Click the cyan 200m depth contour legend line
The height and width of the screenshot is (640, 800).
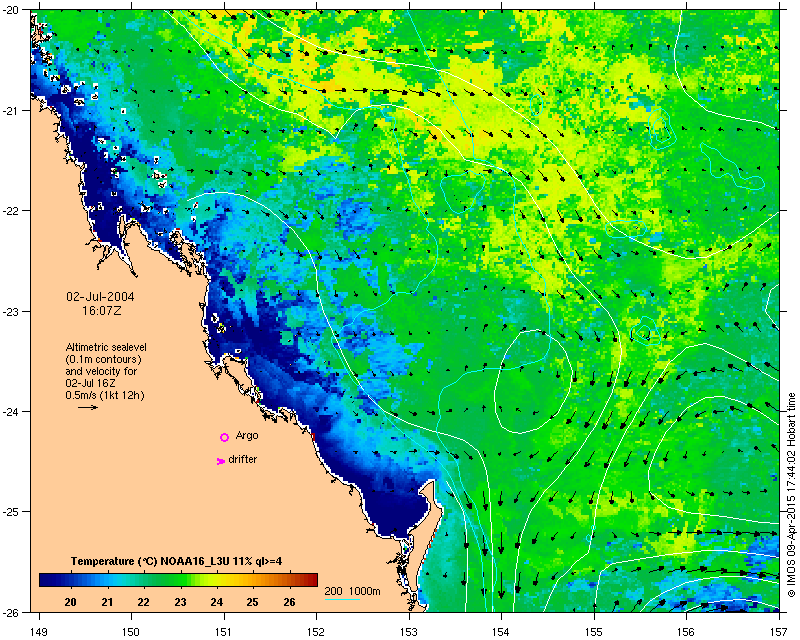click(342, 599)
